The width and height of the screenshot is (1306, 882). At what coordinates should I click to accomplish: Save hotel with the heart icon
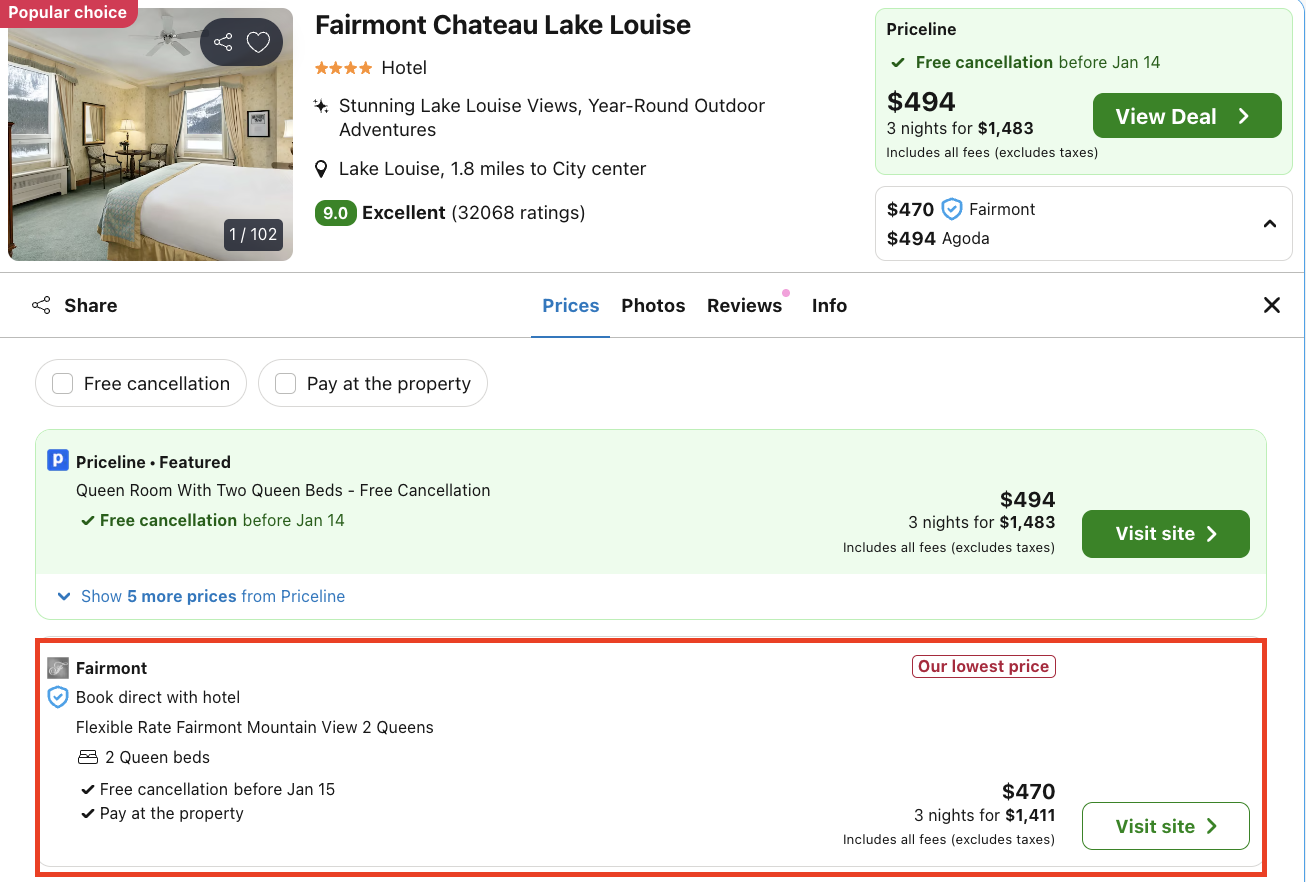tap(259, 42)
